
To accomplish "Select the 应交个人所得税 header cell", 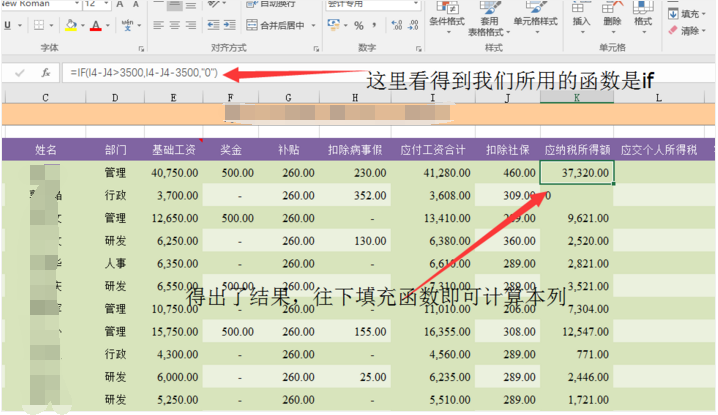I will coord(659,150).
